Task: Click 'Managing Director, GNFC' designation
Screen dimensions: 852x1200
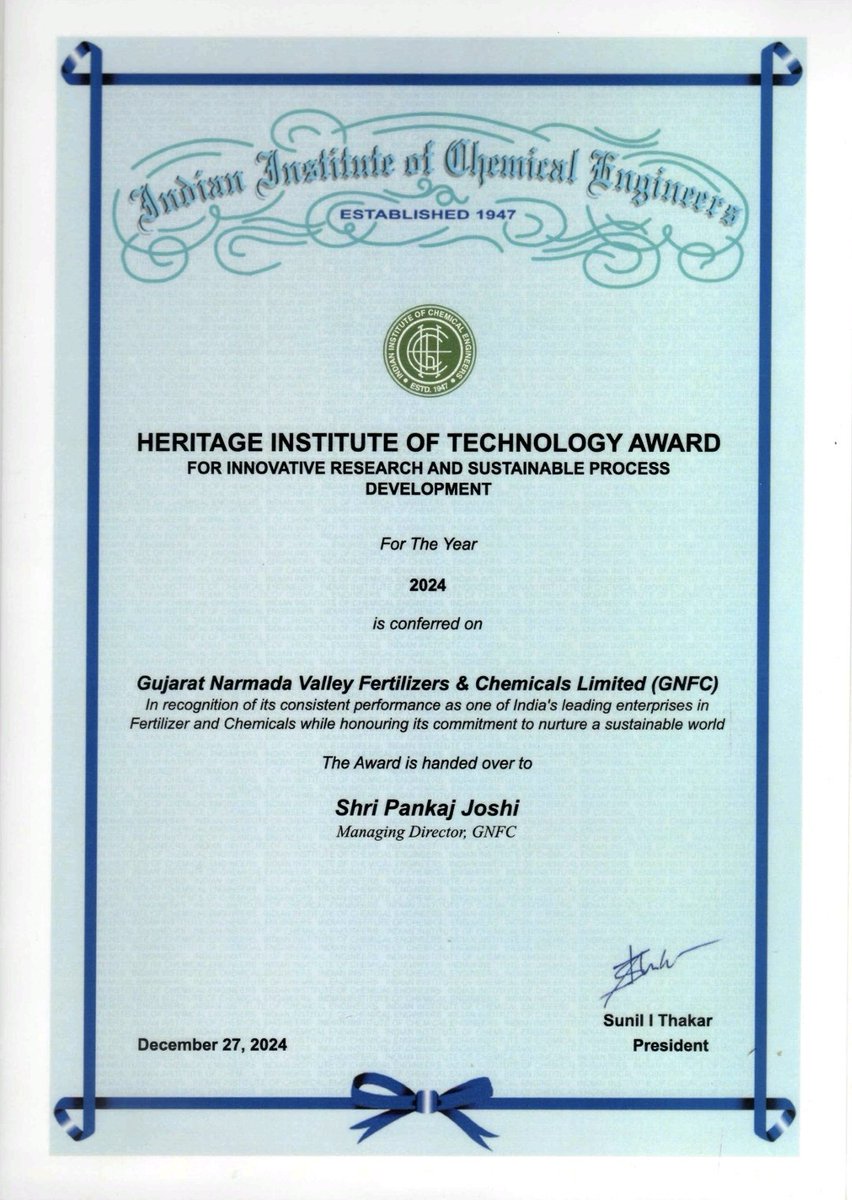Action: (427, 830)
